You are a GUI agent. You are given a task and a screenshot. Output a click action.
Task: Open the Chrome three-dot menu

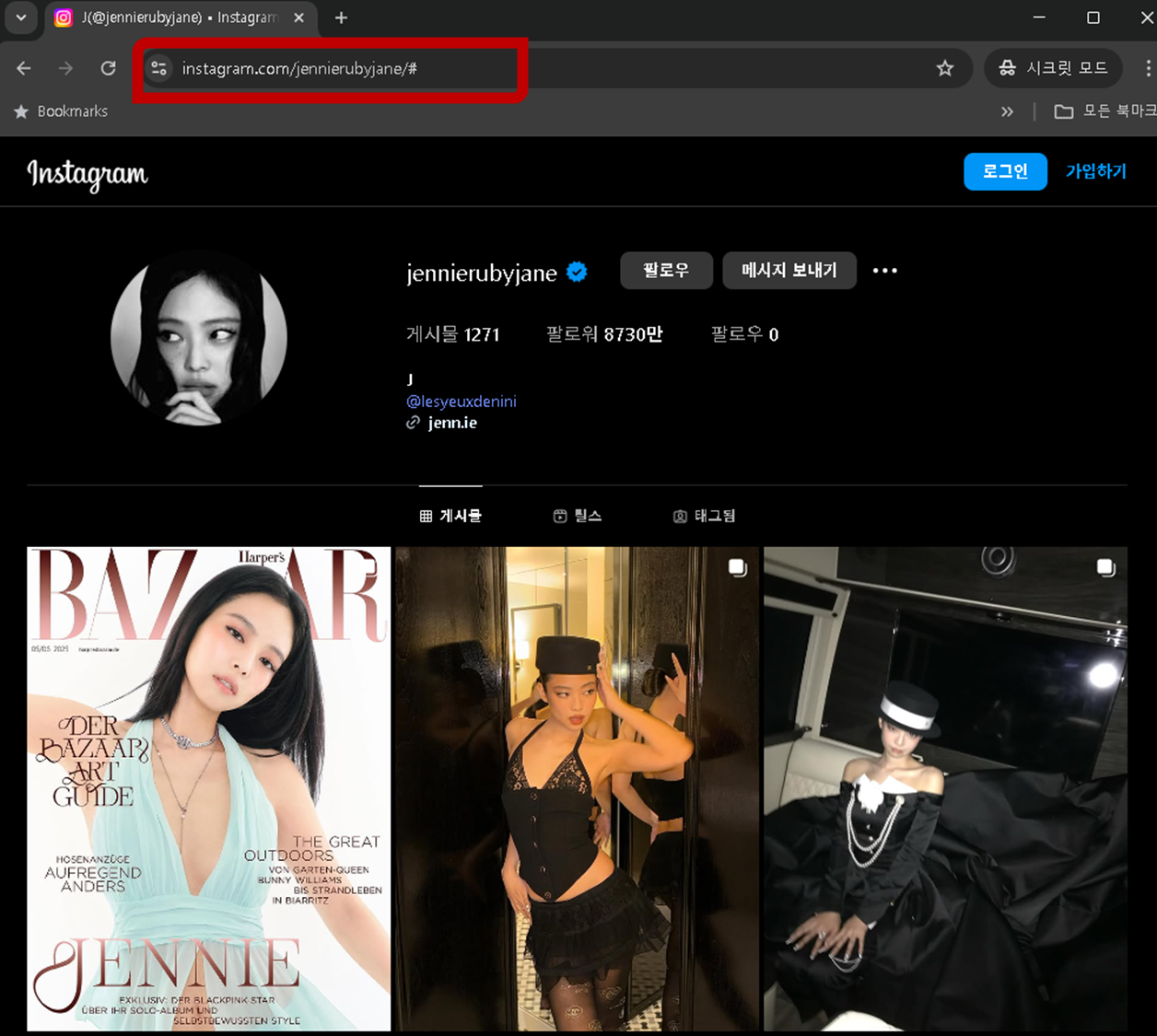[x=1147, y=68]
